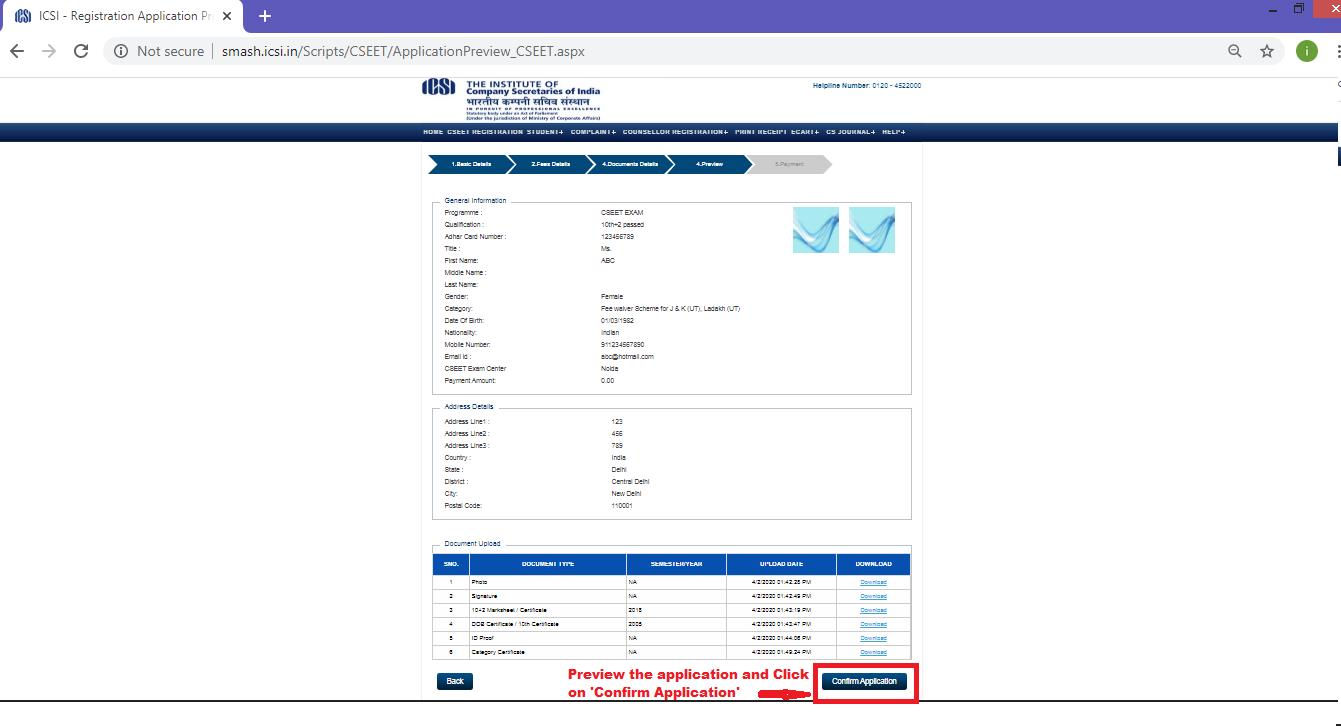Click the Back button
This screenshot has height=726, width=1341.
click(455, 681)
